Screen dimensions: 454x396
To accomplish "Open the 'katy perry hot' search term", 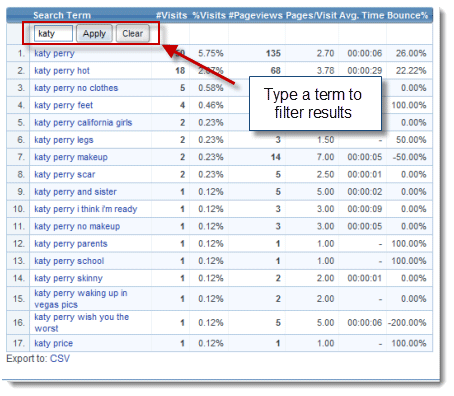I will point(62,71).
